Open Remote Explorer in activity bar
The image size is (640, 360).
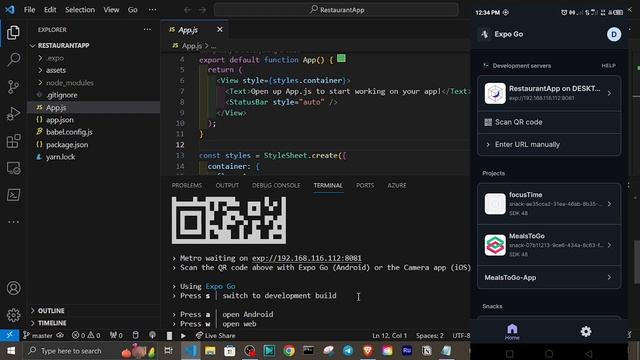(x=13, y=168)
